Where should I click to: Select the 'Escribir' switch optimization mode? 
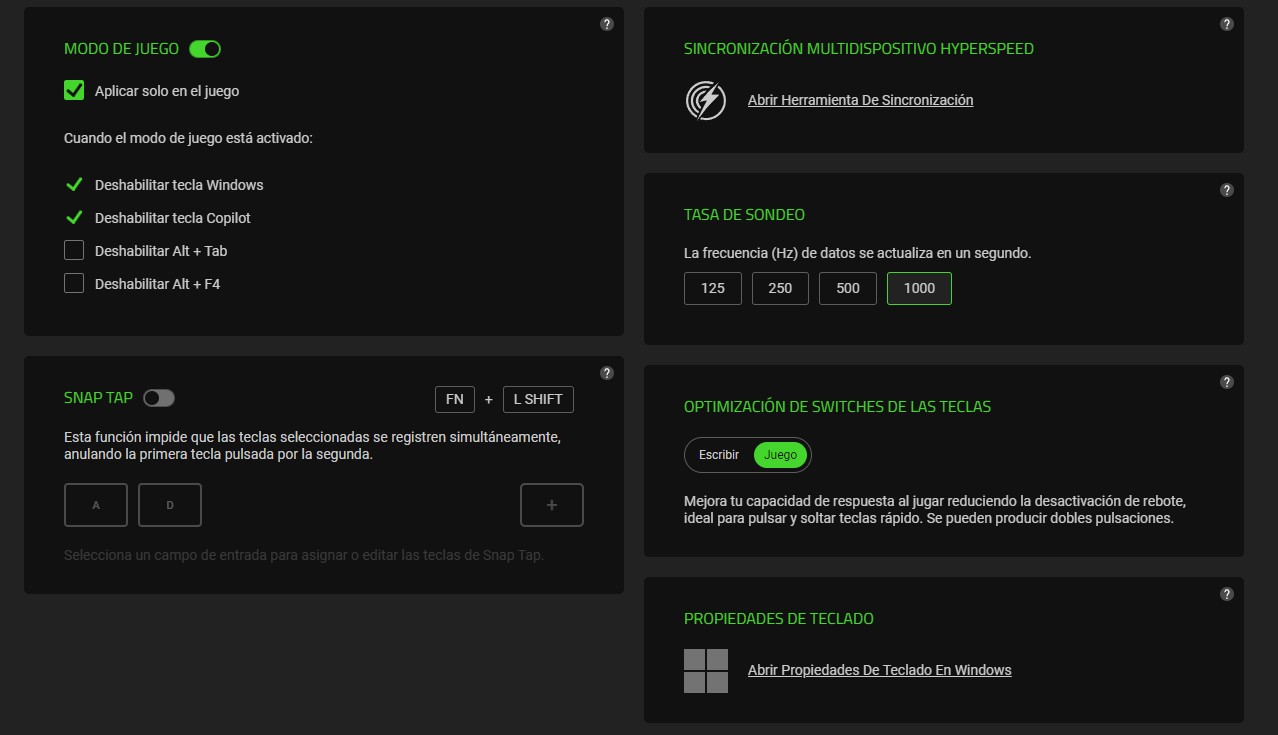pyautogui.click(x=719, y=455)
